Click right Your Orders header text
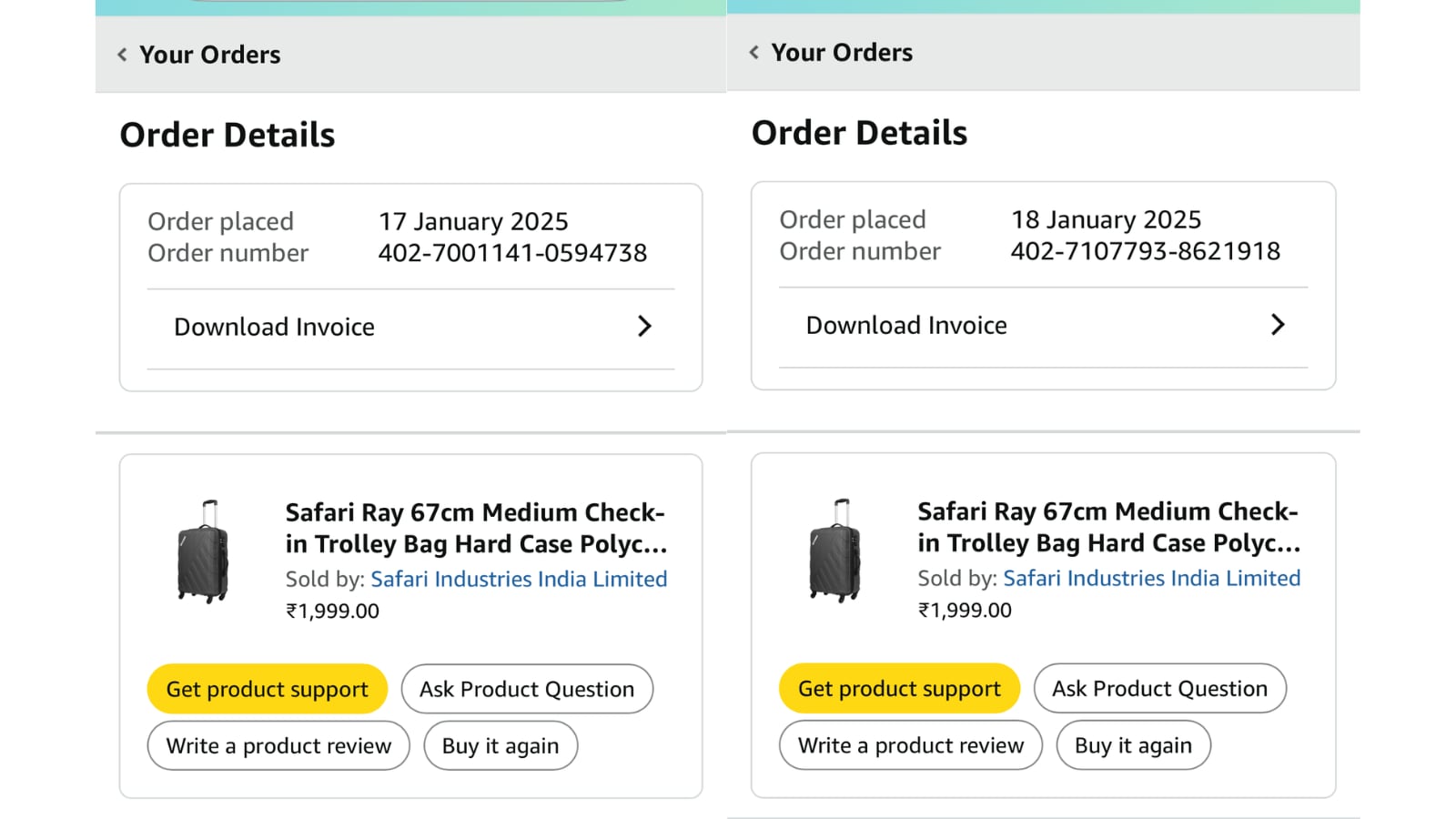Screen dimensions: 1456x819 [x=842, y=53]
